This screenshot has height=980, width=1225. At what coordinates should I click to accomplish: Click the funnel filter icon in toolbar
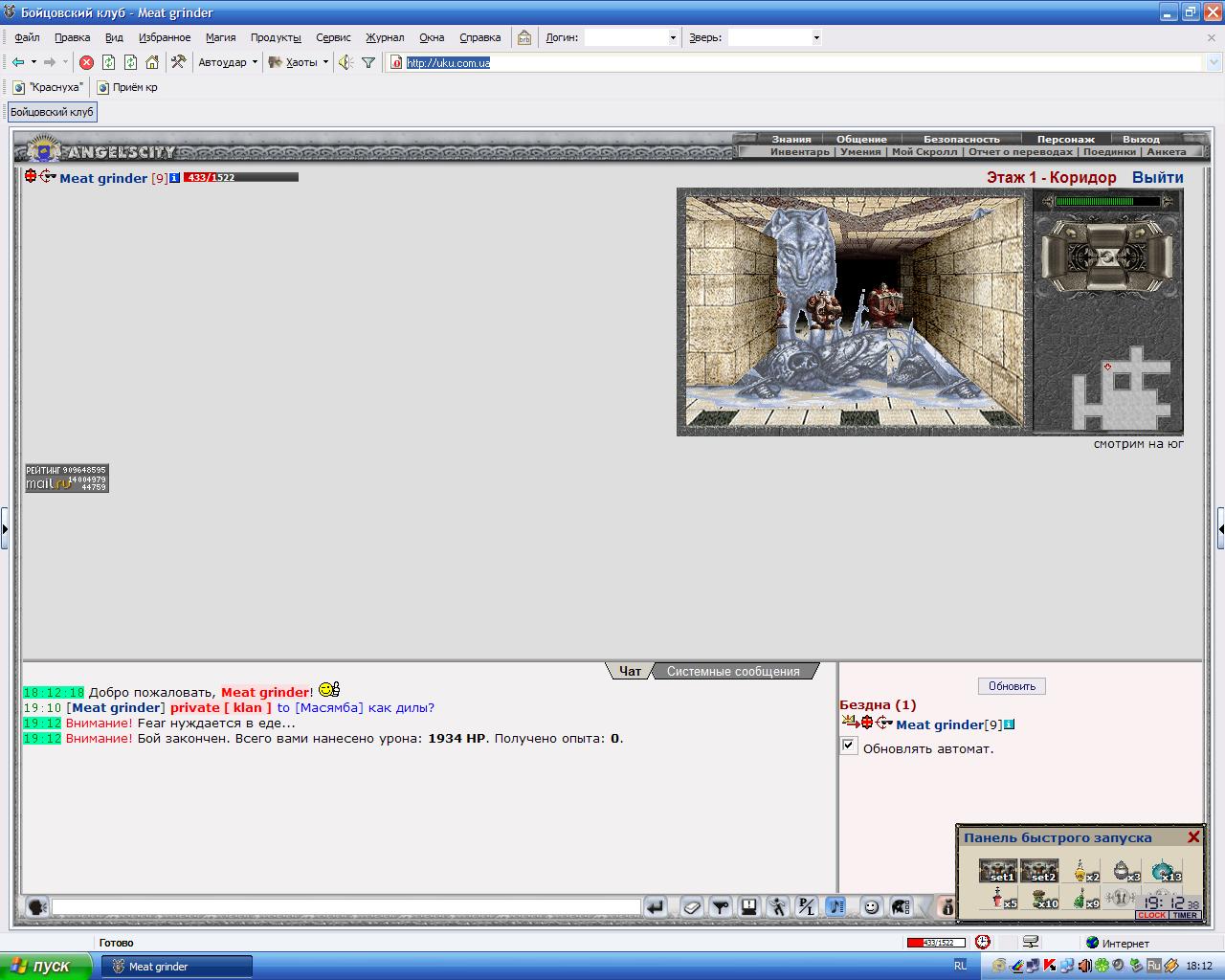tap(368, 62)
